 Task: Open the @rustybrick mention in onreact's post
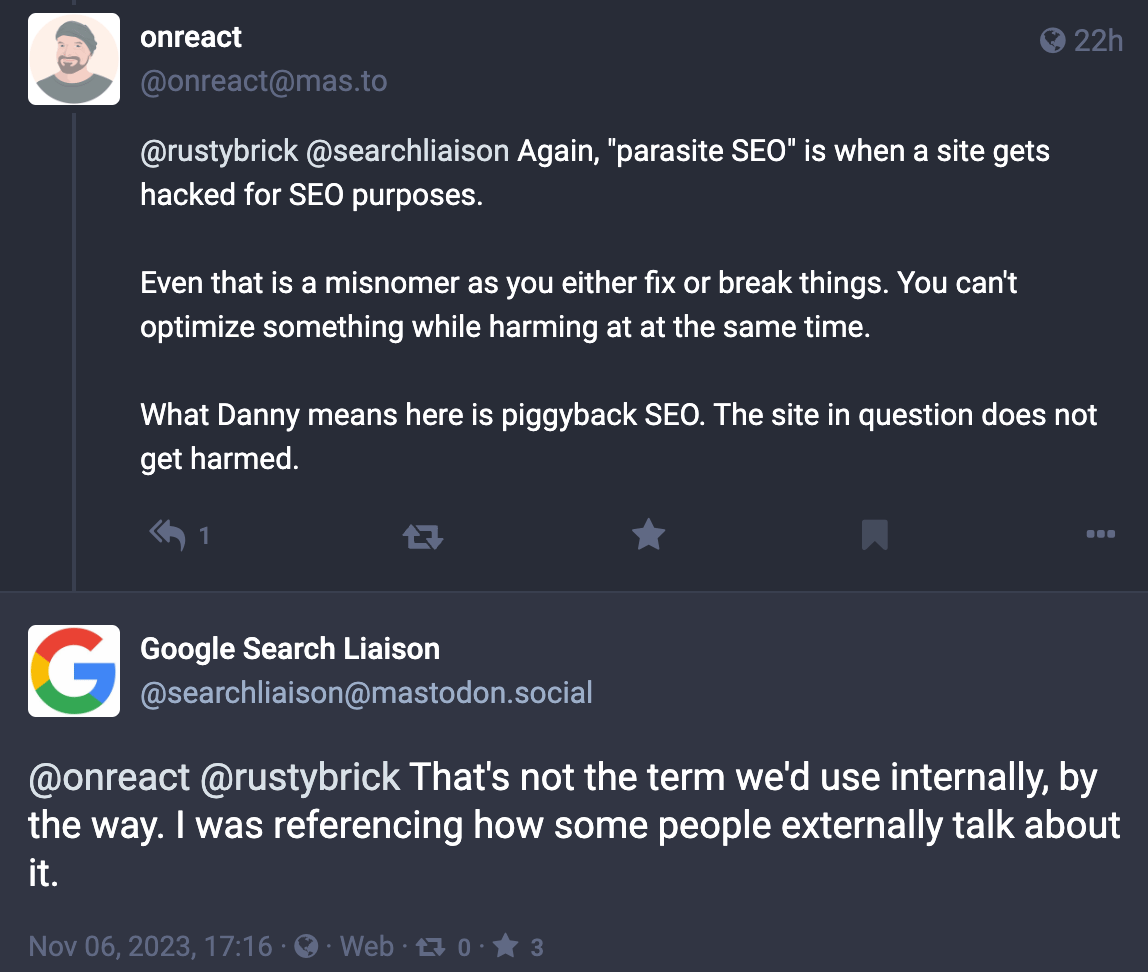point(219,151)
